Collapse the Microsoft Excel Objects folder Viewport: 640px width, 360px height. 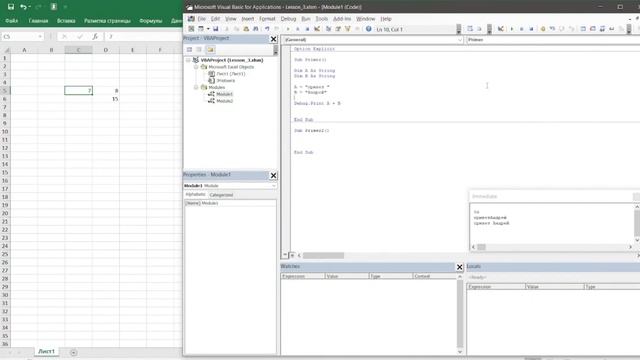[196, 67]
